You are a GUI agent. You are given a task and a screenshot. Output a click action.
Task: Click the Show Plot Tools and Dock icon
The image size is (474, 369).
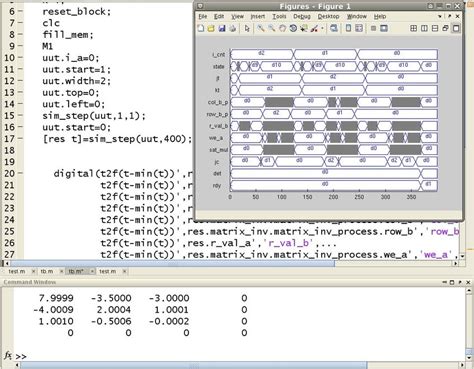(384, 29)
